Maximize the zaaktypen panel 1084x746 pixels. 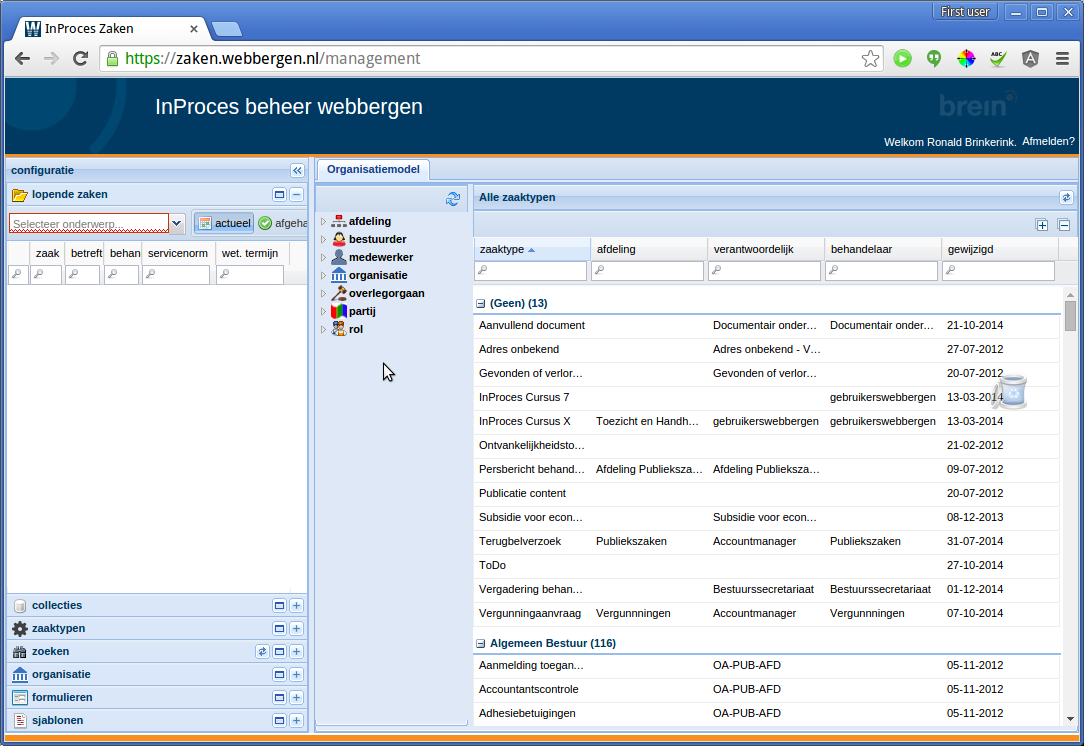point(279,628)
